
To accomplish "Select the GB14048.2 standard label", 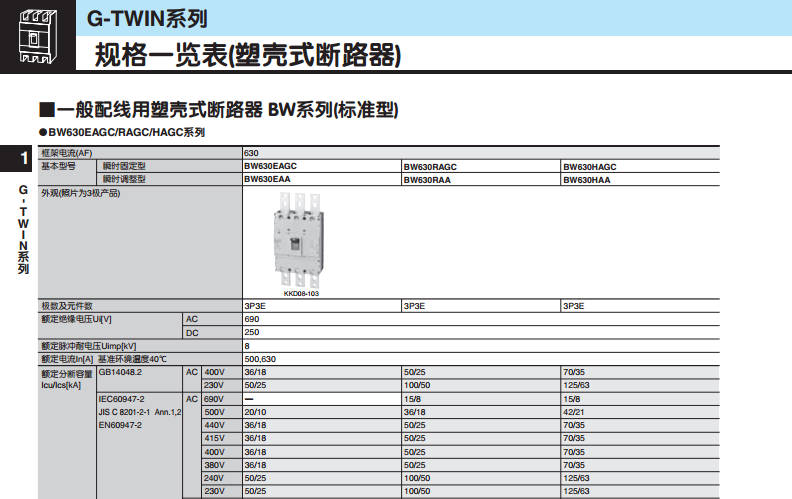I will [x=120, y=372].
